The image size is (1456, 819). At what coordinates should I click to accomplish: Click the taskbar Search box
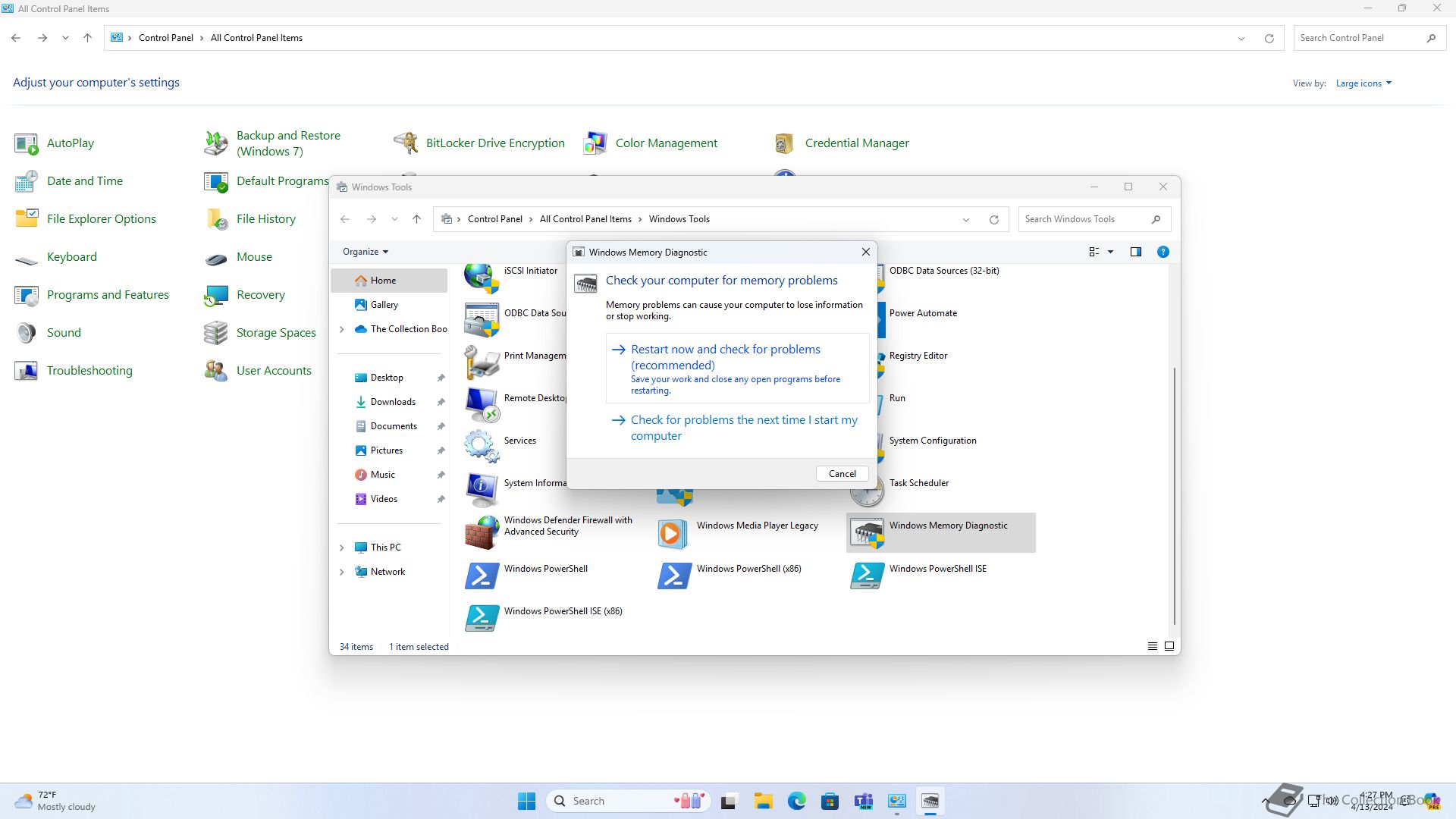pyautogui.click(x=628, y=801)
